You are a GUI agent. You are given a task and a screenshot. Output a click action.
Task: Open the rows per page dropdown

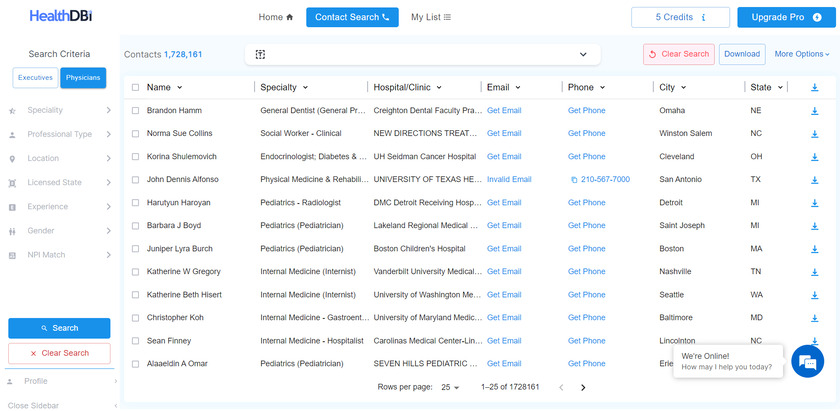[x=450, y=387]
